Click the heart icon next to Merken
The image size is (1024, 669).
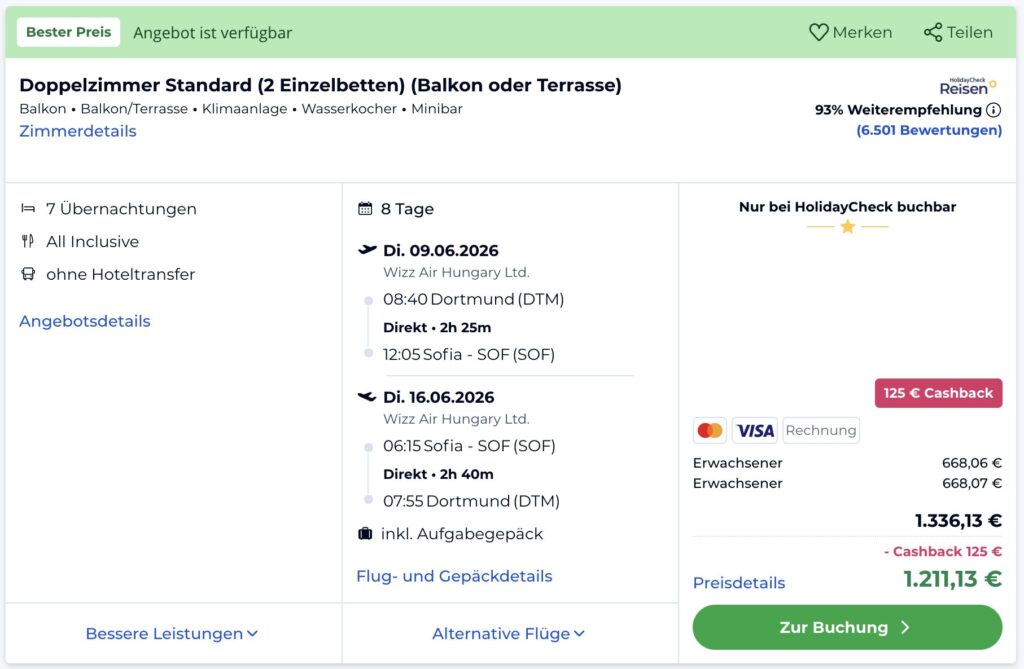(818, 32)
